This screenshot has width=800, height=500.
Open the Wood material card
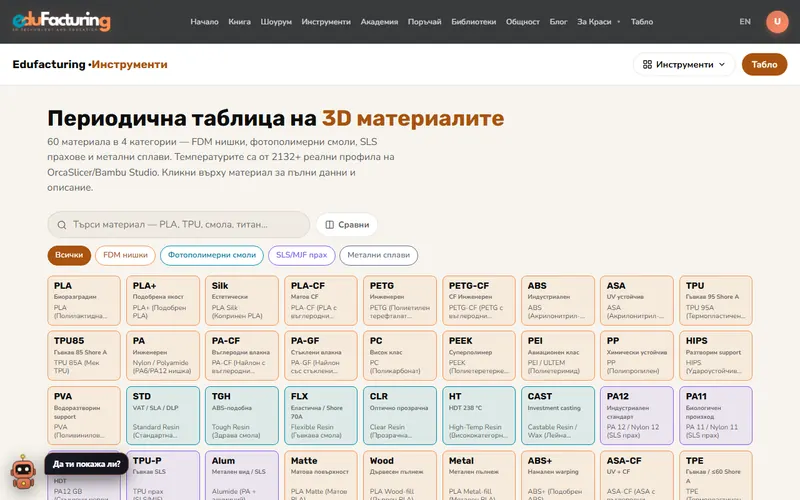(400, 476)
